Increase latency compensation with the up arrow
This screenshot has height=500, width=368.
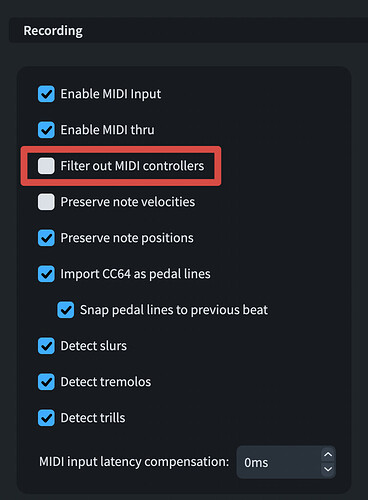click(x=328, y=455)
